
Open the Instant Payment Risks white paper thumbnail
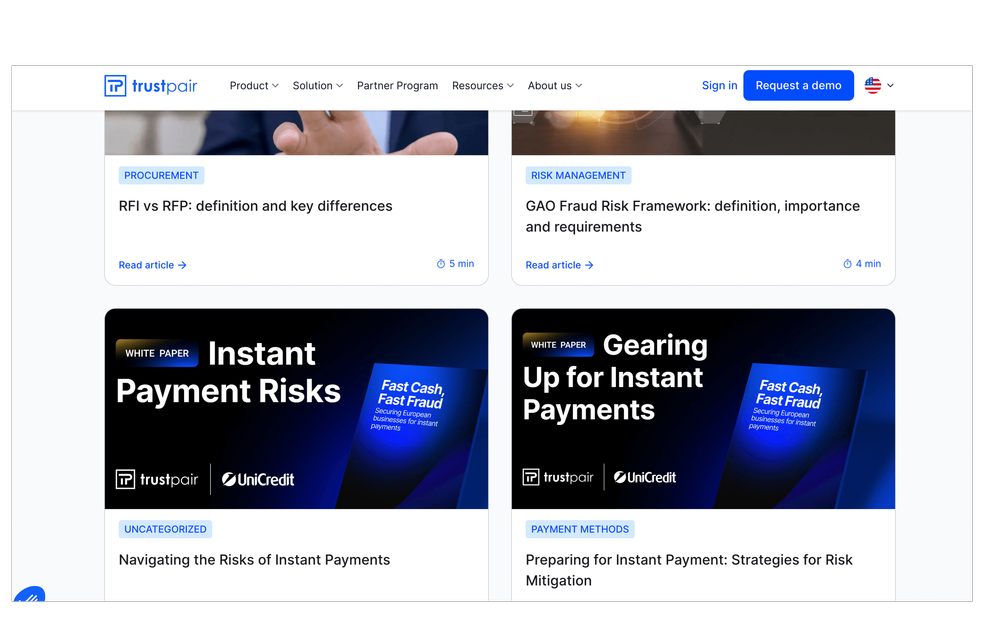click(x=297, y=409)
